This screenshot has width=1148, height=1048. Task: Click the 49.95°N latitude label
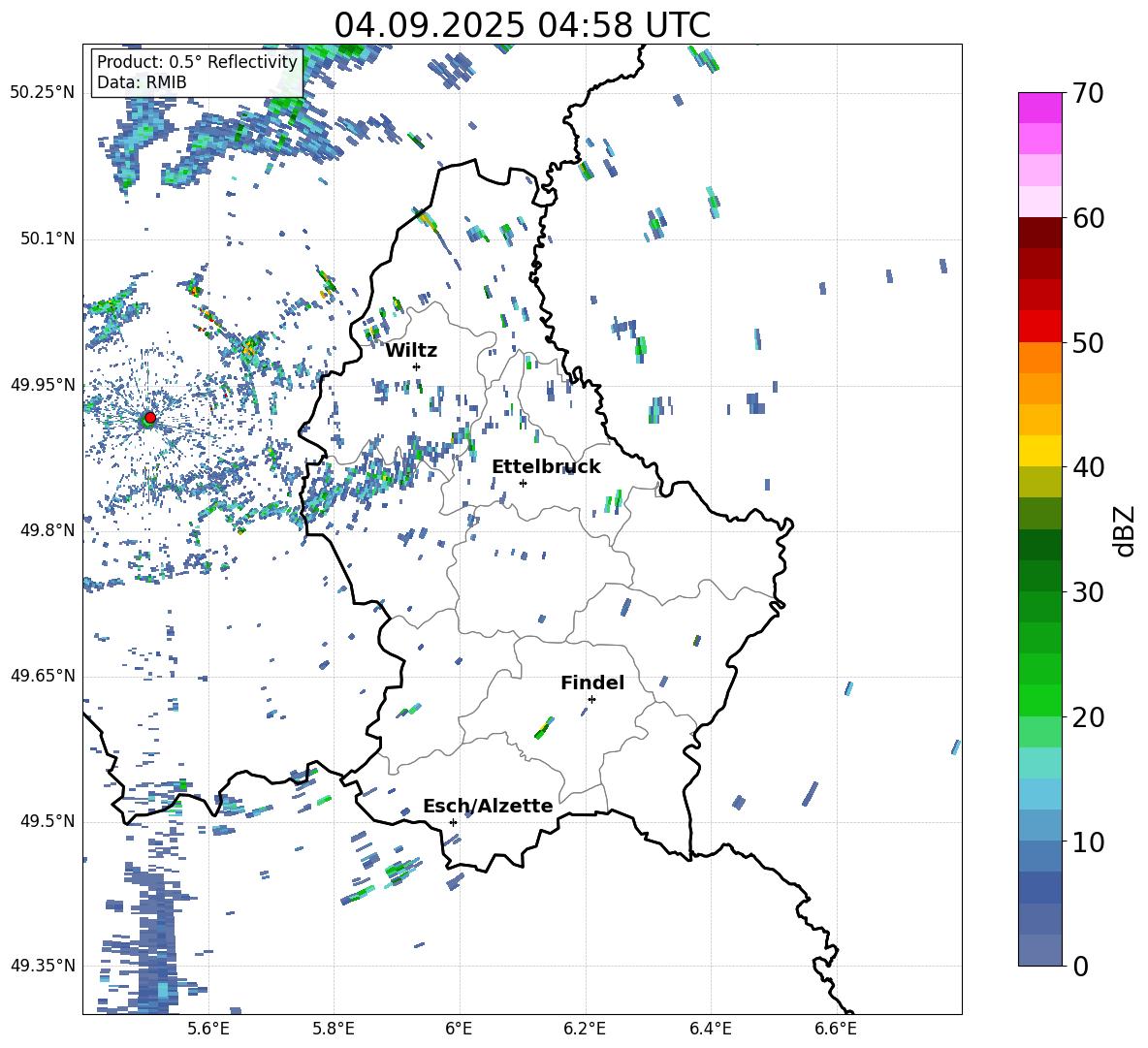click(x=43, y=384)
